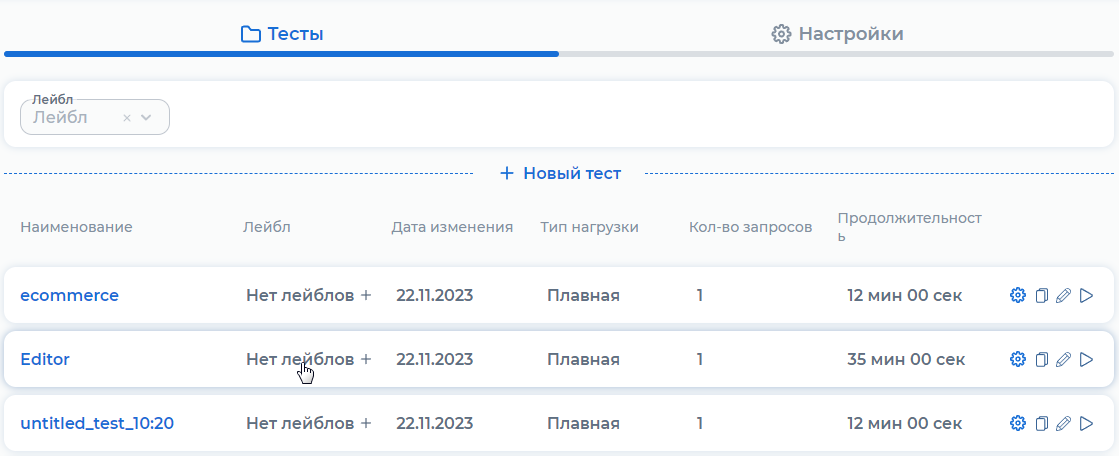Open the Editor test link
The image size is (1119, 456).
pos(45,360)
